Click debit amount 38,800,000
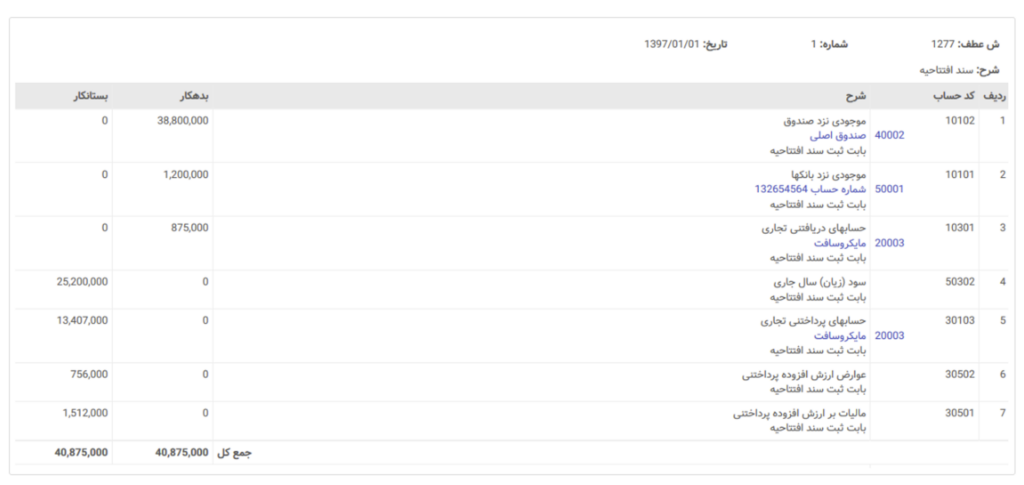Viewport: 1024px width, 485px height. click(183, 121)
